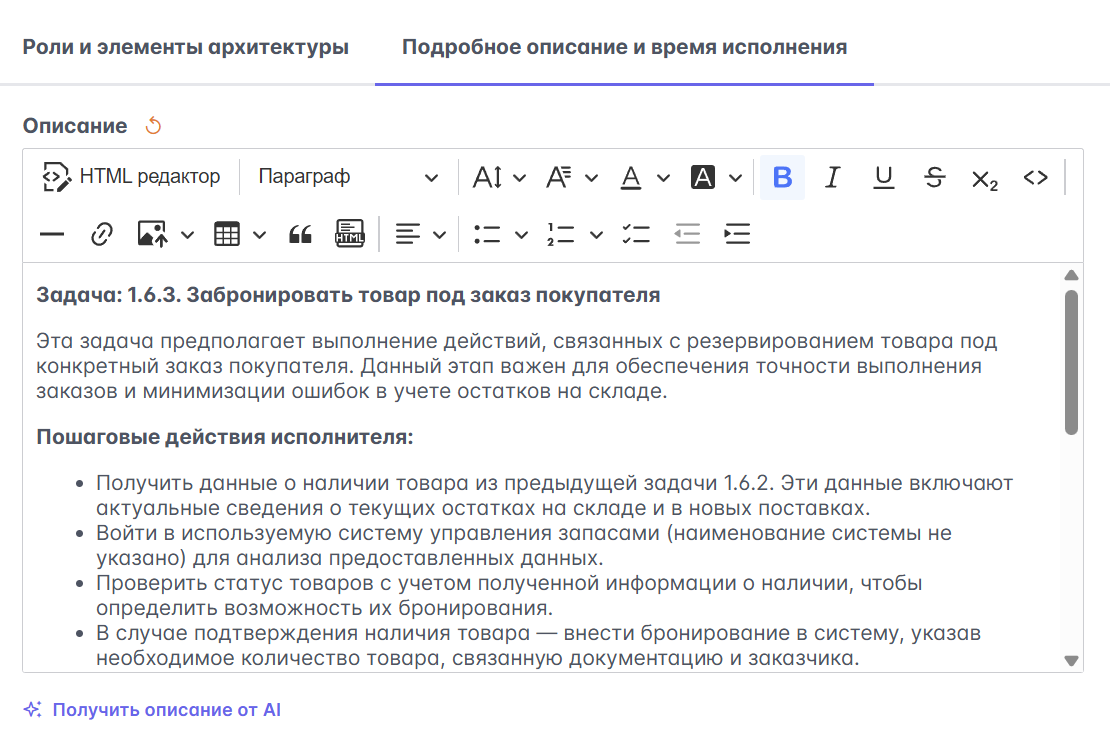1112x751 pixels.
Task: Click the font family icon
Action: (x=559, y=177)
